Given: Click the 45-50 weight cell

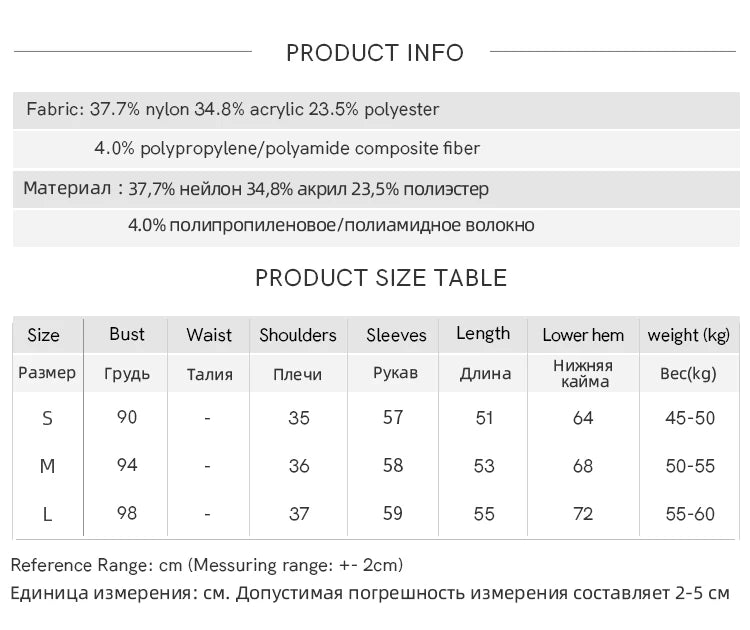Looking at the screenshot, I should [x=690, y=418].
